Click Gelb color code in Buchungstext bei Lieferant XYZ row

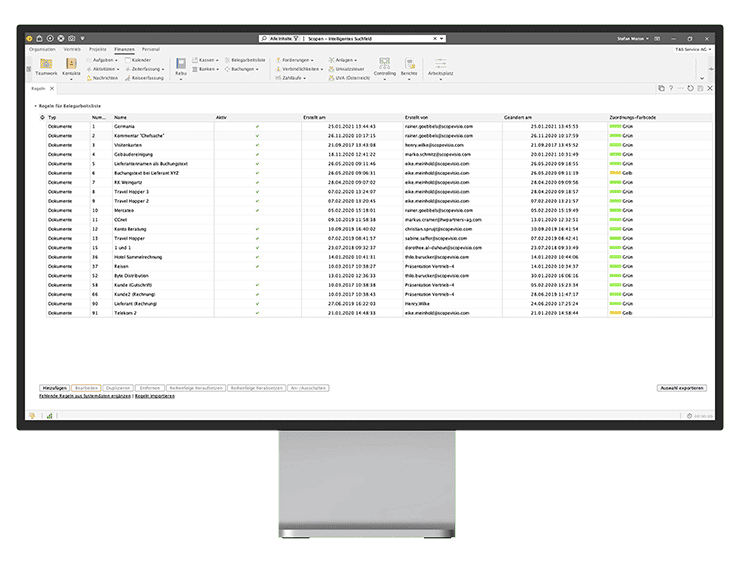621,173
